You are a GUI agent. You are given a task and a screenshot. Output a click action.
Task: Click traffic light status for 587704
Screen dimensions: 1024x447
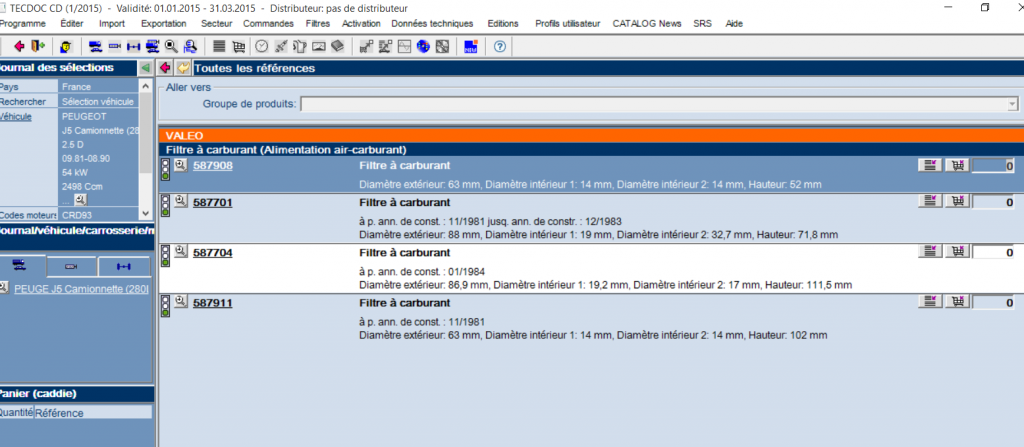click(166, 255)
